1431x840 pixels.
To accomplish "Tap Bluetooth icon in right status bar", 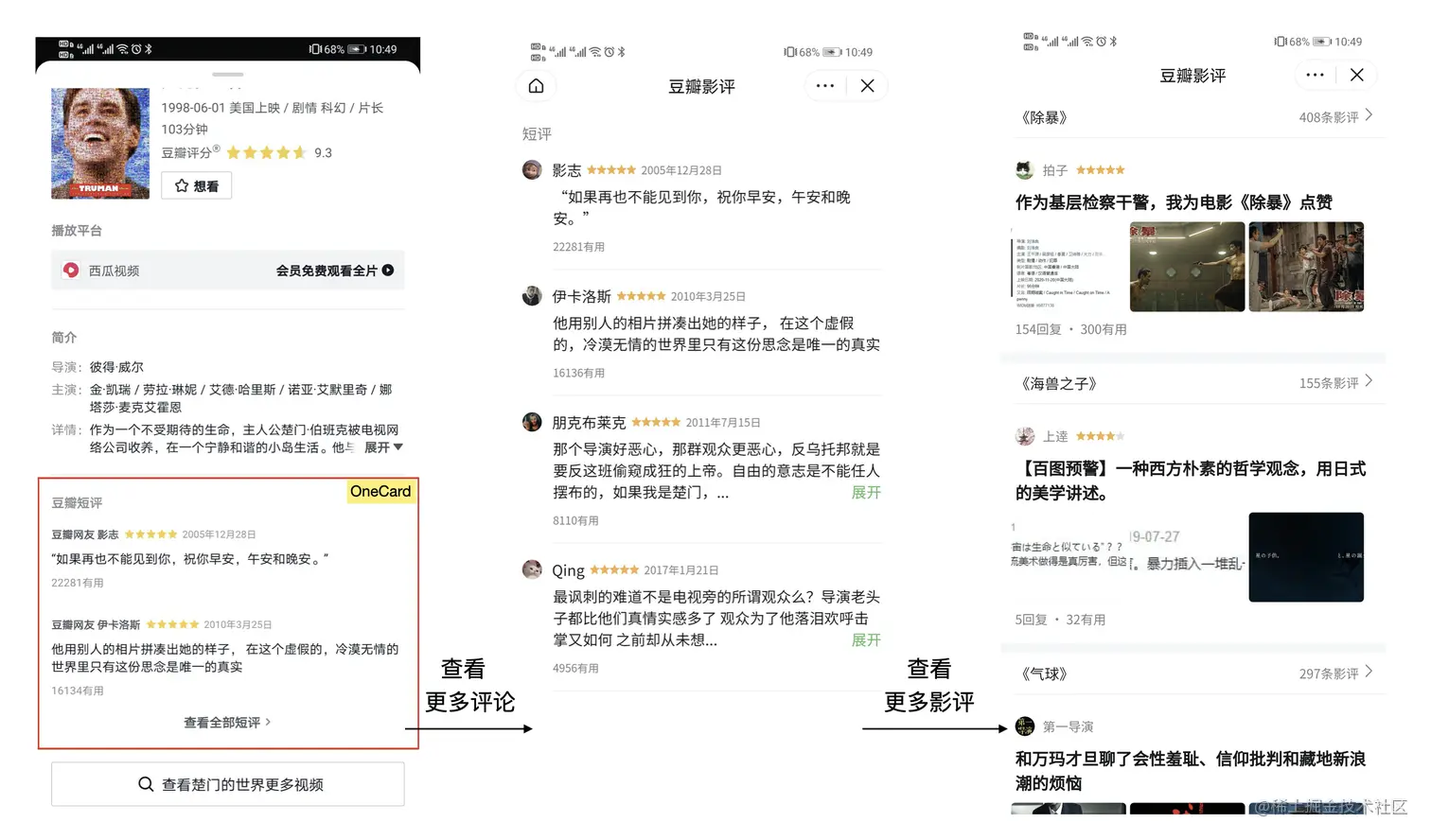I will pos(1113,42).
